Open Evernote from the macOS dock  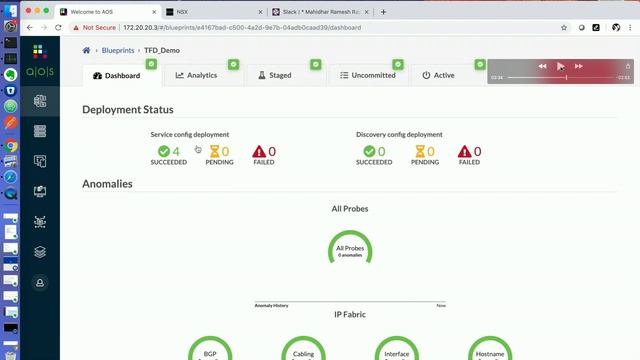(11, 74)
